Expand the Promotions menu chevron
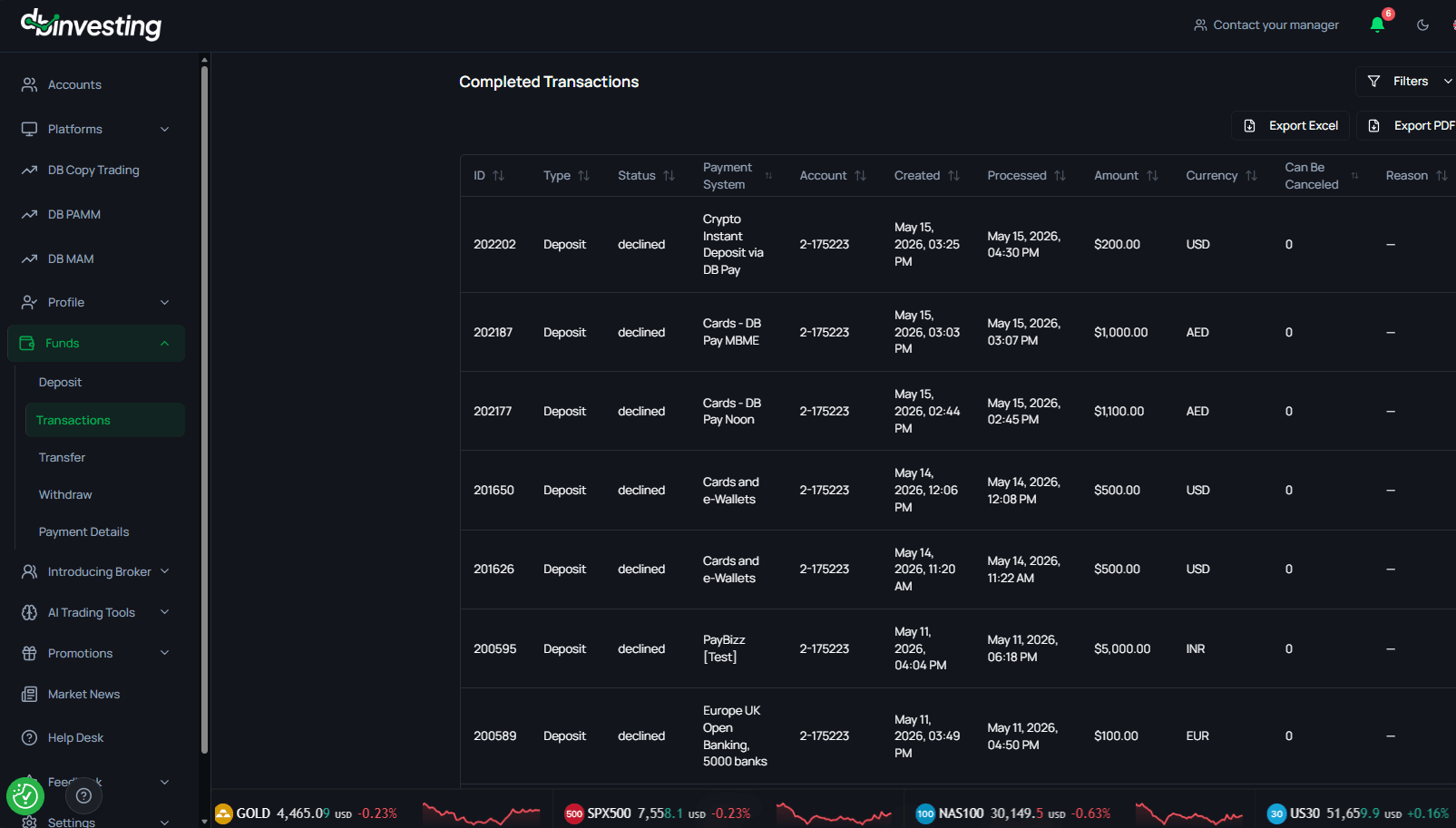The image size is (1456, 828). [164, 653]
